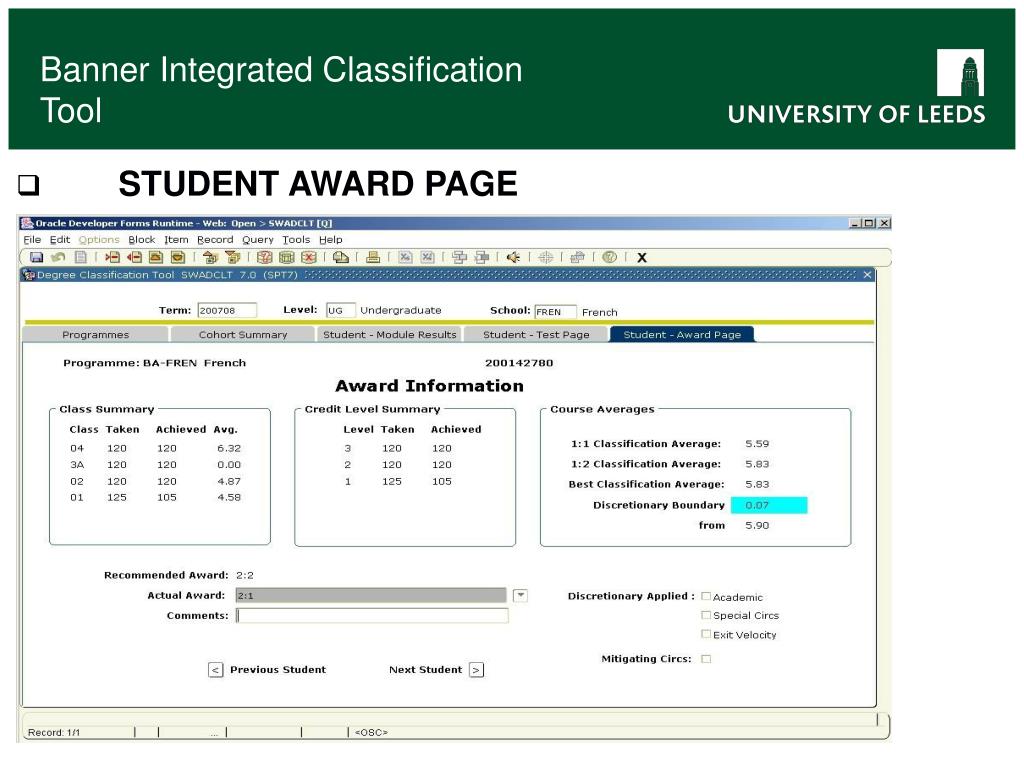This screenshot has width=1024, height=768.
Task: Open the Query menu
Action: 258,240
